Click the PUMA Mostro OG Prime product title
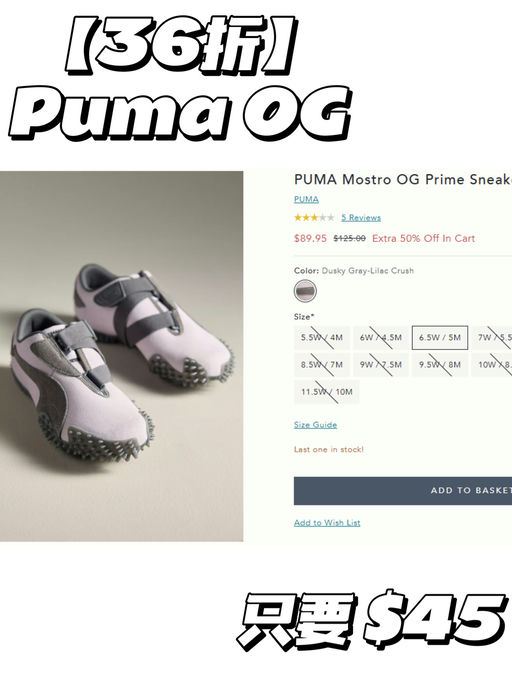Screen dimensions: 512x683 click(x=403, y=179)
